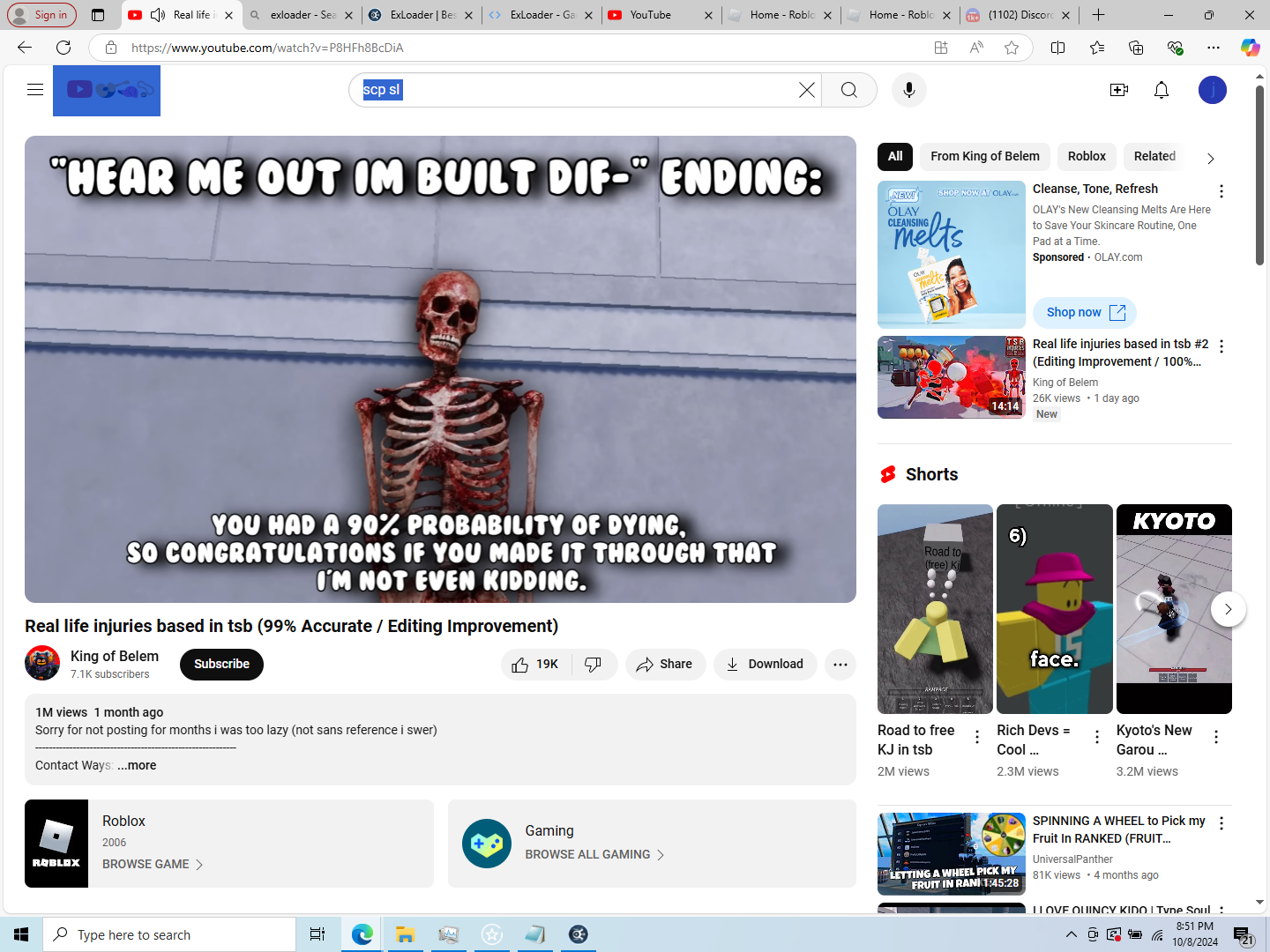Open File Explorer from the taskbar
This screenshot has height=952, width=1270.
pos(405,934)
